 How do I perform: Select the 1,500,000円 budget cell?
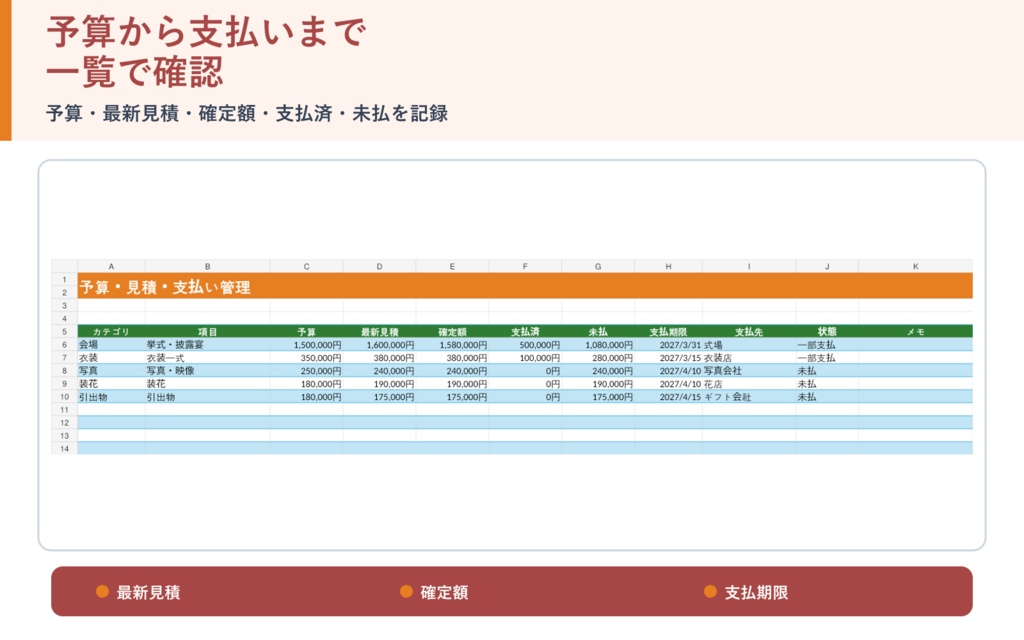click(306, 345)
